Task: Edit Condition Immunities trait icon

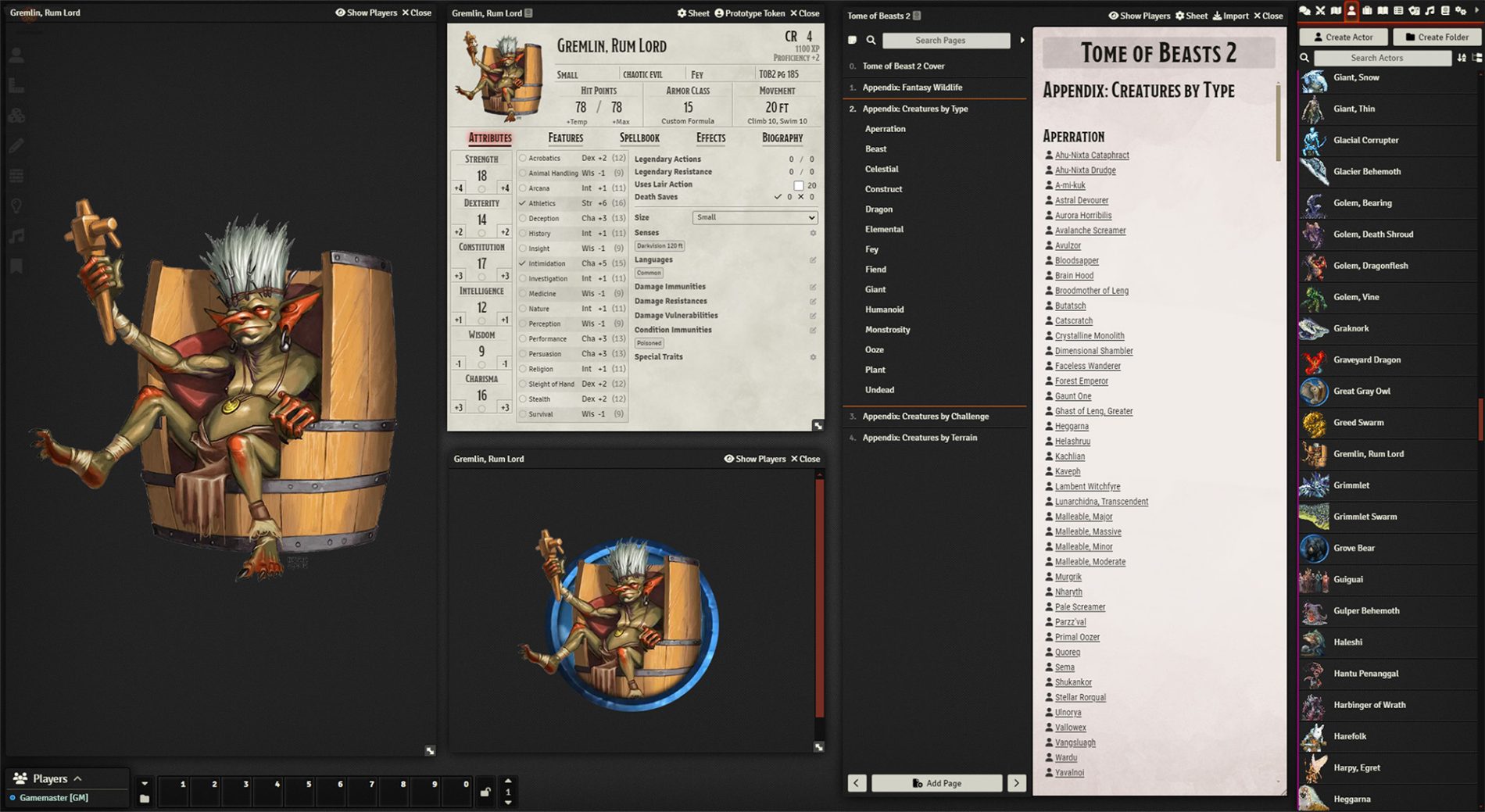Action: click(813, 330)
